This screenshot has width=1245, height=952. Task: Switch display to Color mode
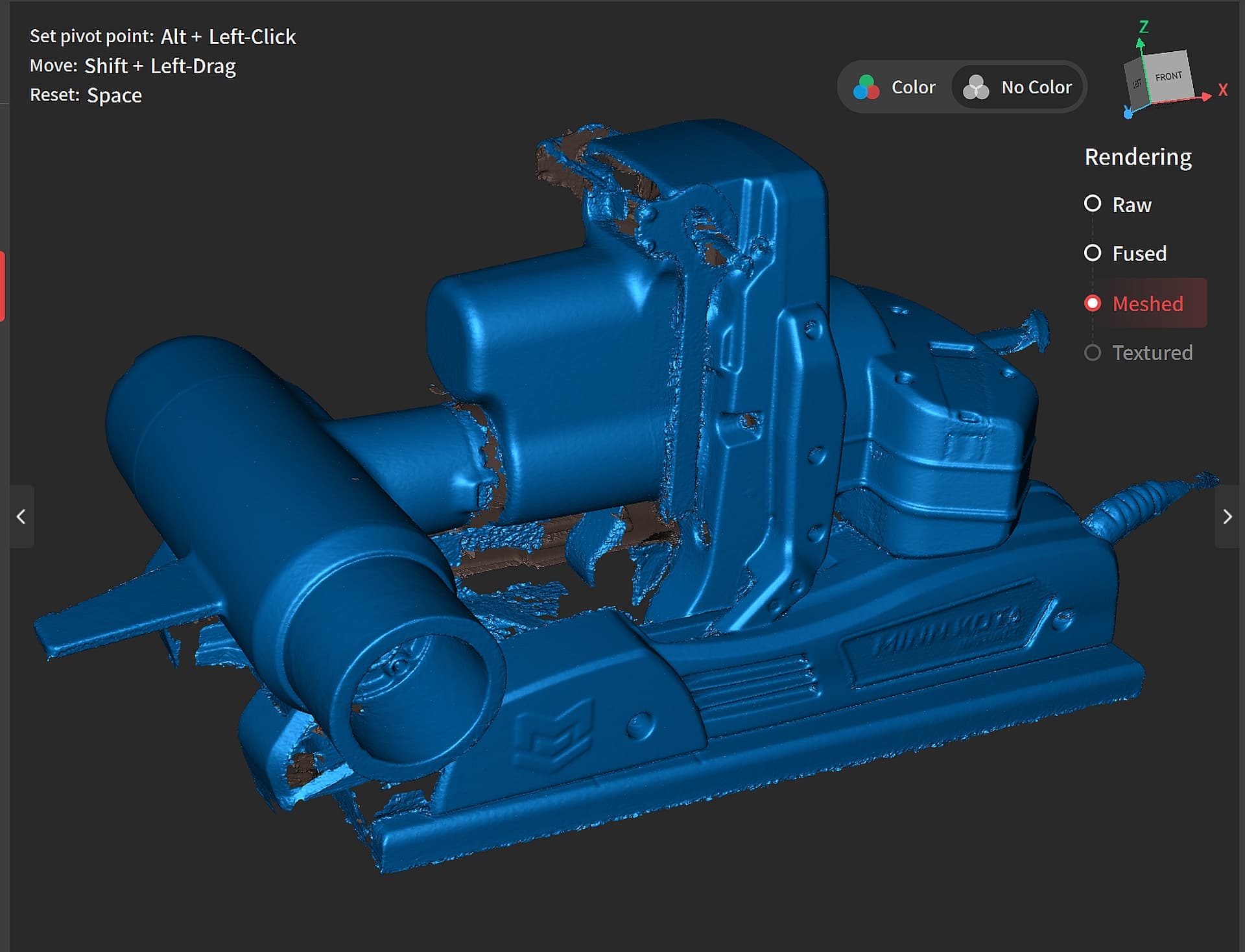(894, 87)
